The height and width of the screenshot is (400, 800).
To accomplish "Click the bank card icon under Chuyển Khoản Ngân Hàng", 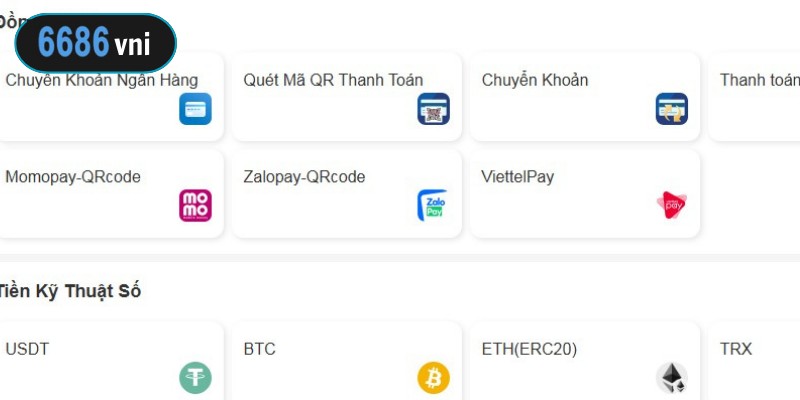I will coord(195,109).
